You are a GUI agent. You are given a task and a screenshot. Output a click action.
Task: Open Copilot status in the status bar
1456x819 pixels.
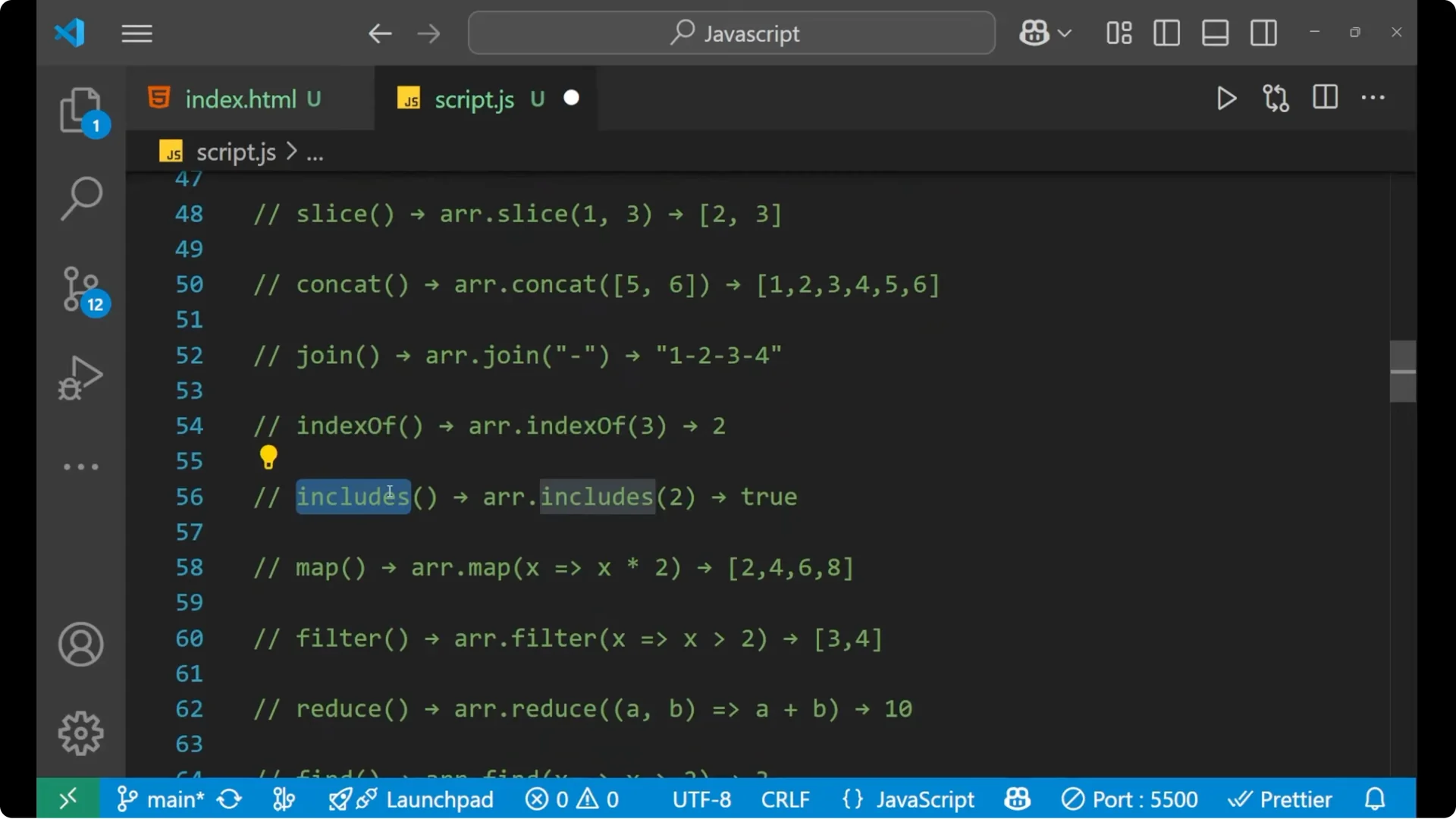tap(1017, 799)
